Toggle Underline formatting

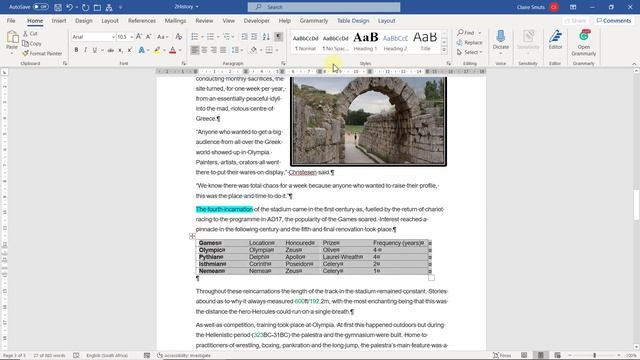95,50
